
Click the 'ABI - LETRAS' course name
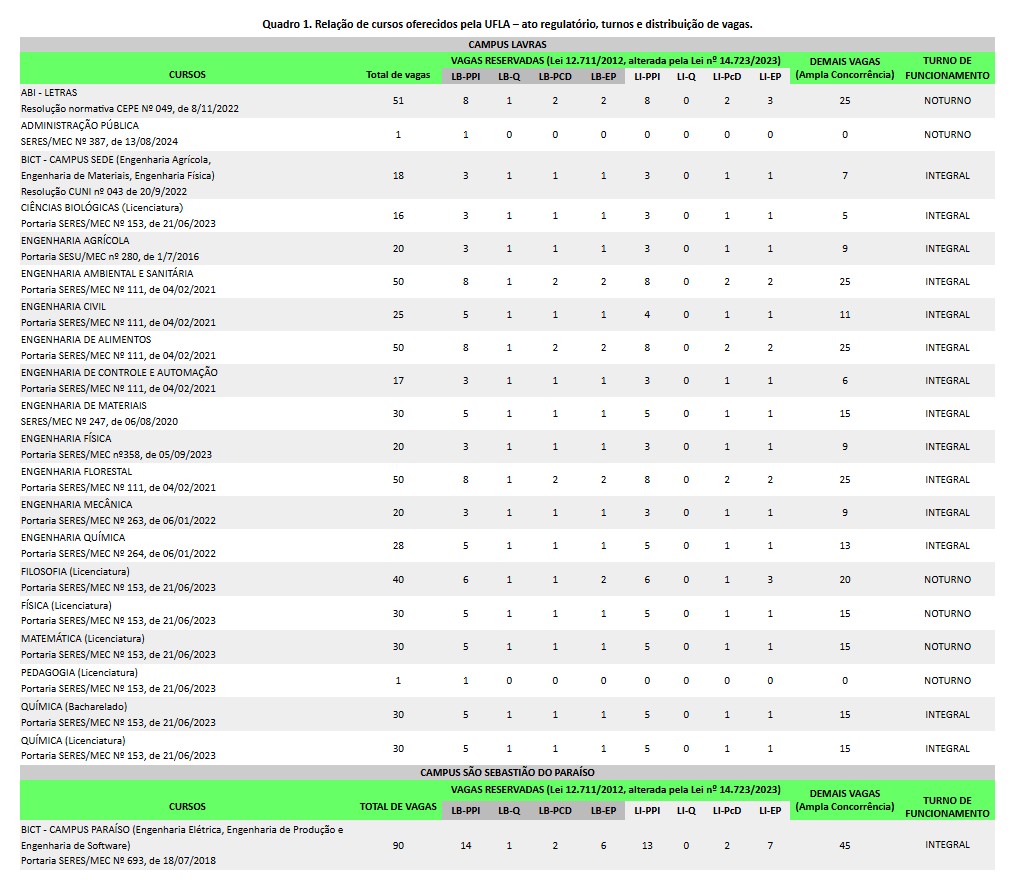coord(49,93)
